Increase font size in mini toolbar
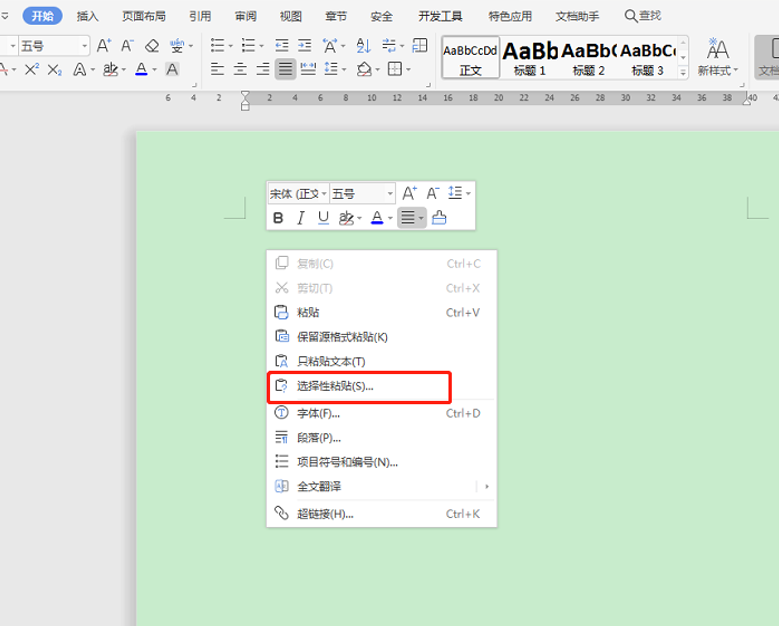The width and height of the screenshot is (779, 626). [409, 193]
